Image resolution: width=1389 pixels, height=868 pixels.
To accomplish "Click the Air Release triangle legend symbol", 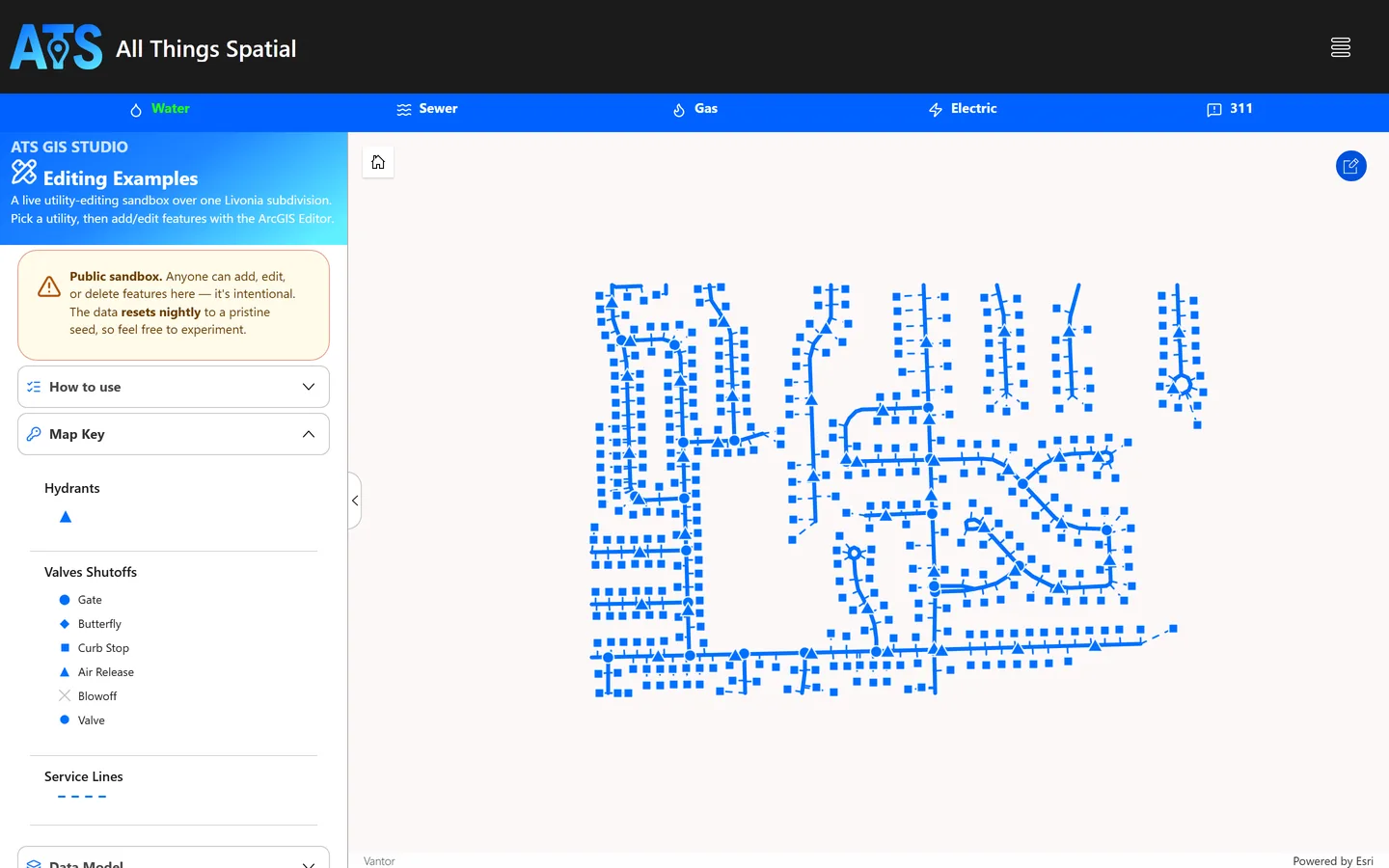I will (x=65, y=672).
